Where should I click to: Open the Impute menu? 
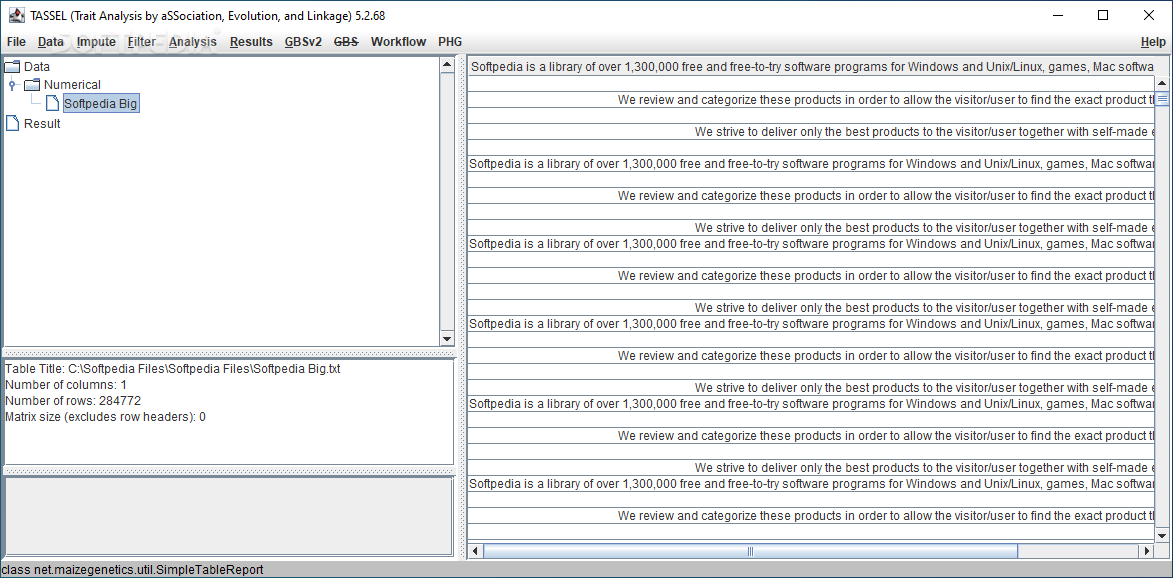click(x=96, y=42)
